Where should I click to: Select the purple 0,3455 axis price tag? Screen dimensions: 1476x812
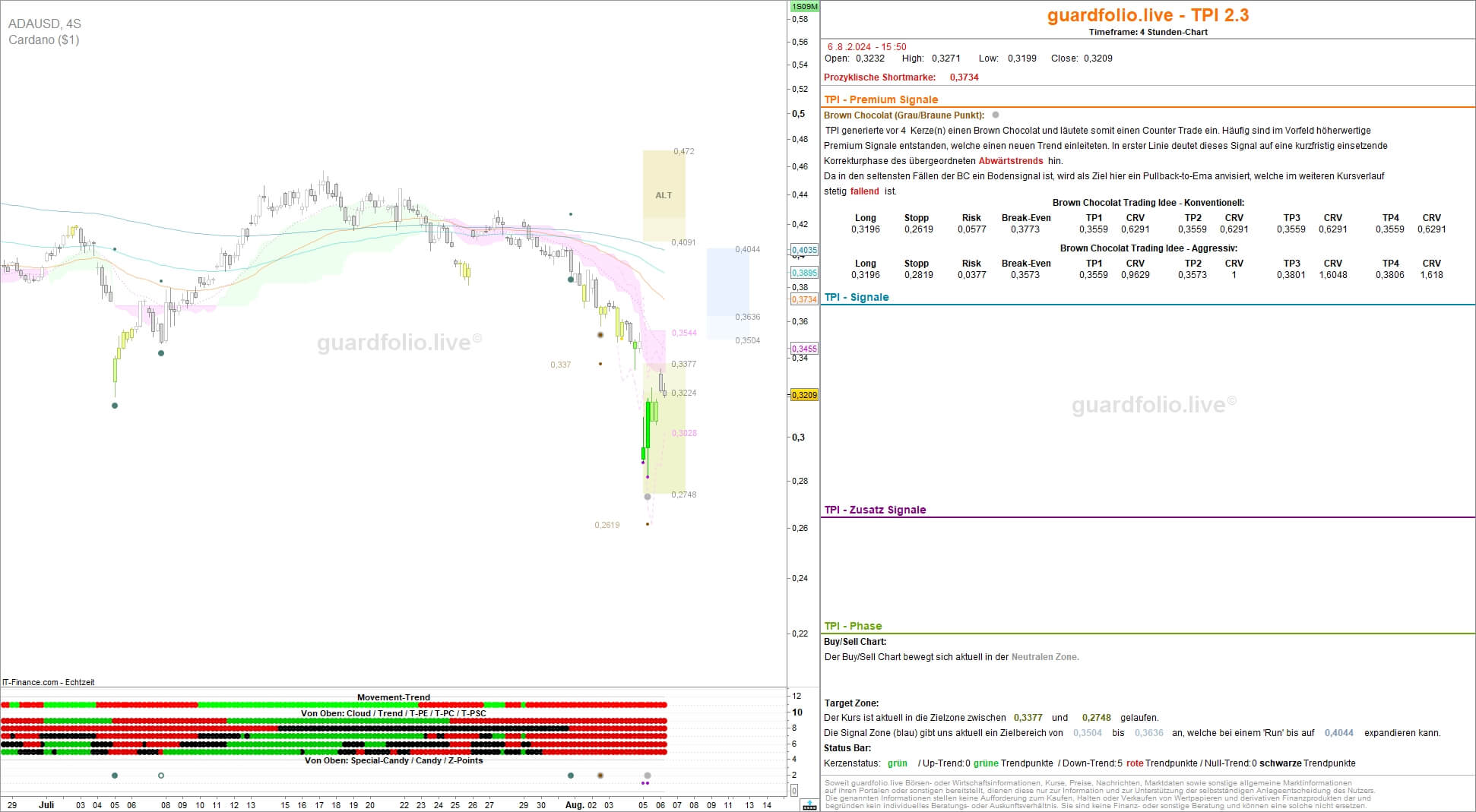(804, 349)
